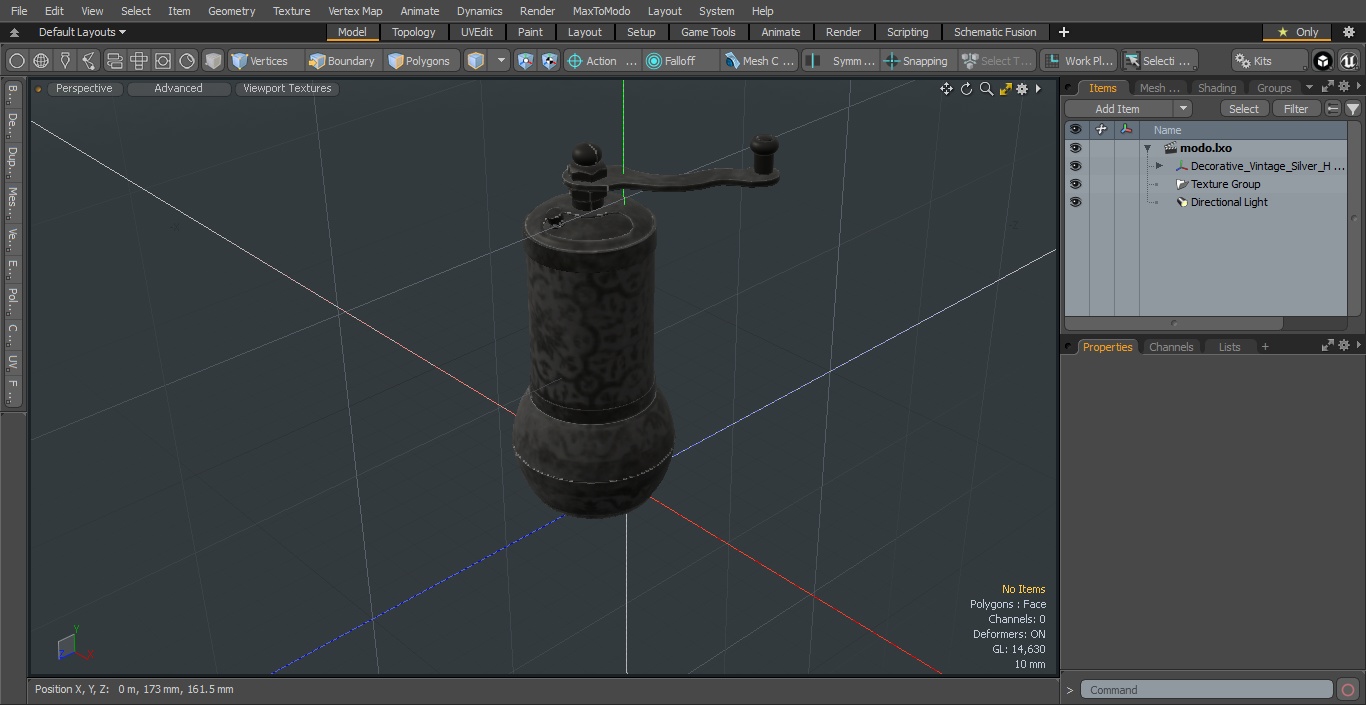The width and height of the screenshot is (1366, 705).
Task: Click the Items panel funnel filter icon
Action: pyautogui.click(x=1353, y=109)
